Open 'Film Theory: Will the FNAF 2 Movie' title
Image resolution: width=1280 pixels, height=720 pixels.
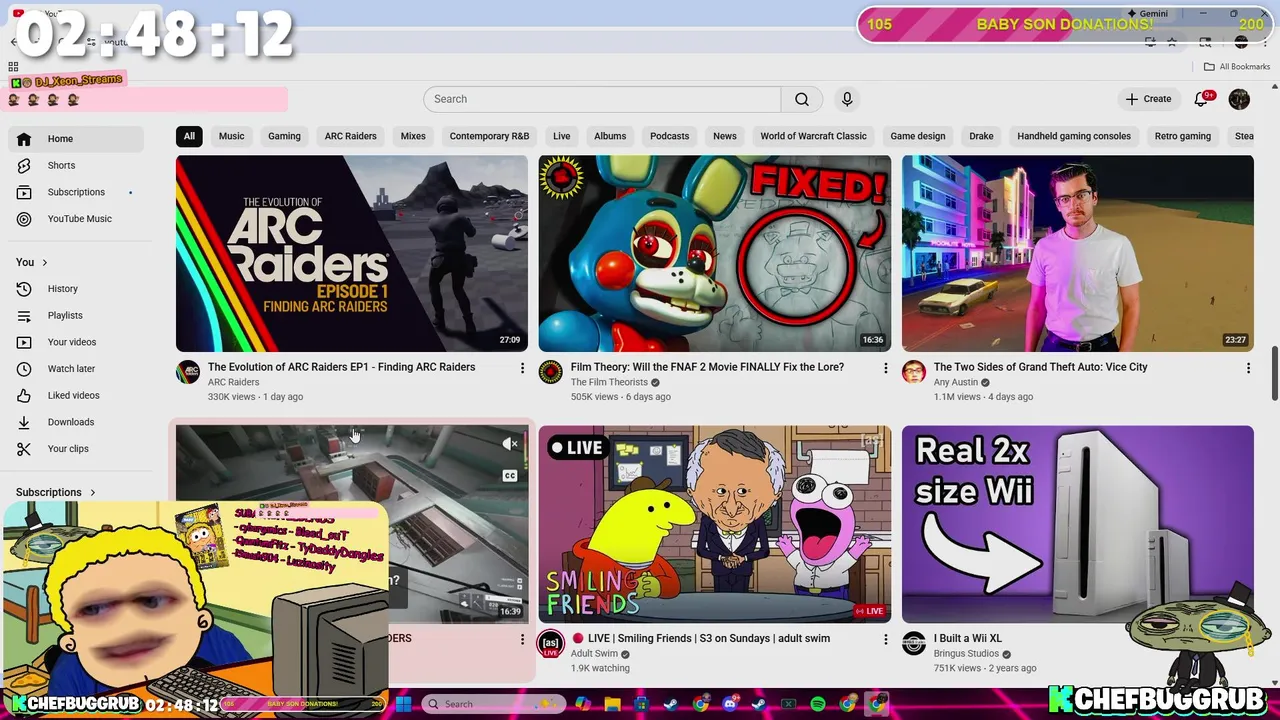[707, 367]
